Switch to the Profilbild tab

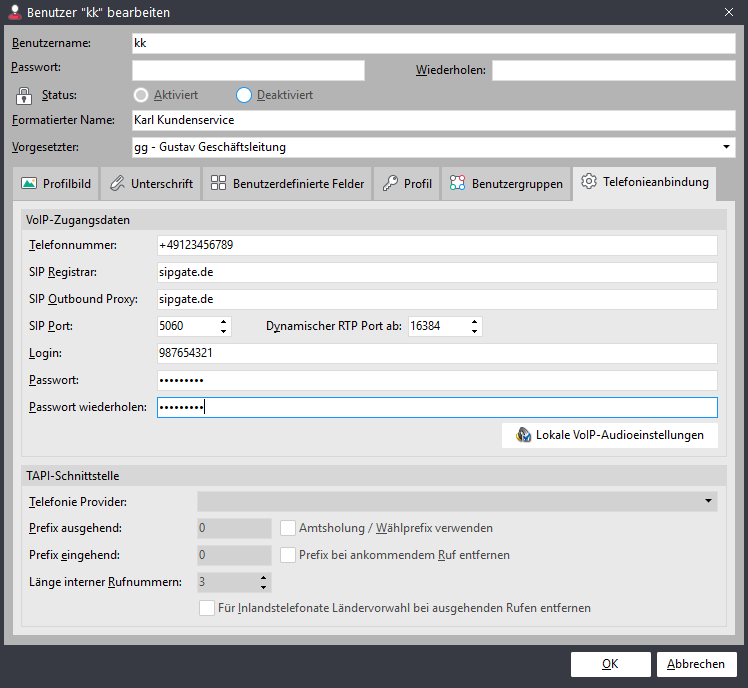click(56, 184)
